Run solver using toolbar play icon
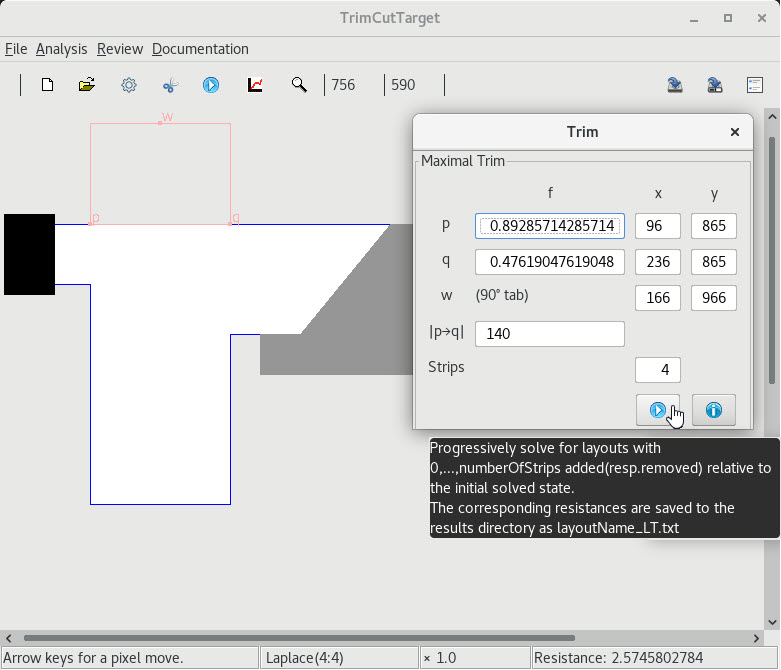The image size is (781, 670). click(211, 85)
